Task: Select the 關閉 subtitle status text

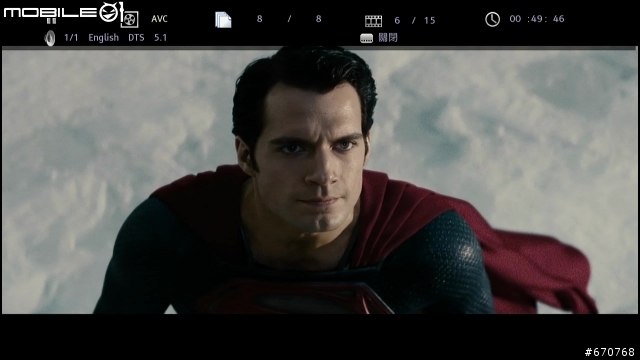Action: pyautogui.click(x=388, y=38)
